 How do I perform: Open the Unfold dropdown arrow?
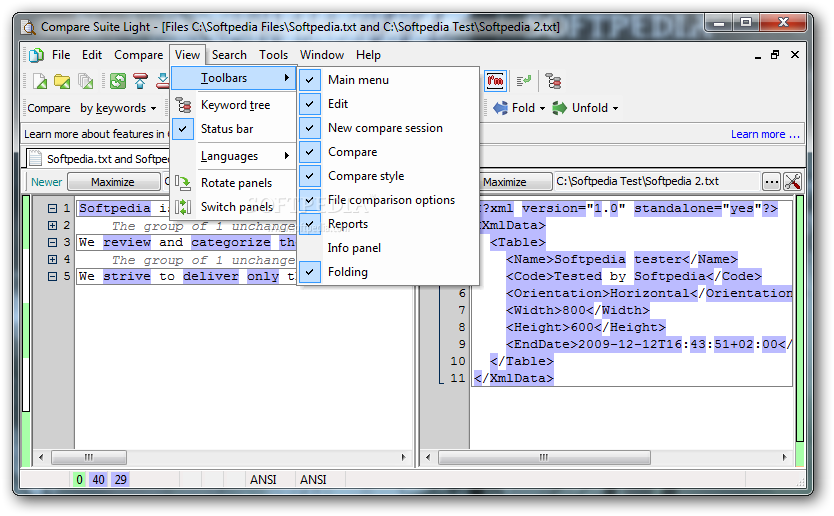pos(615,109)
